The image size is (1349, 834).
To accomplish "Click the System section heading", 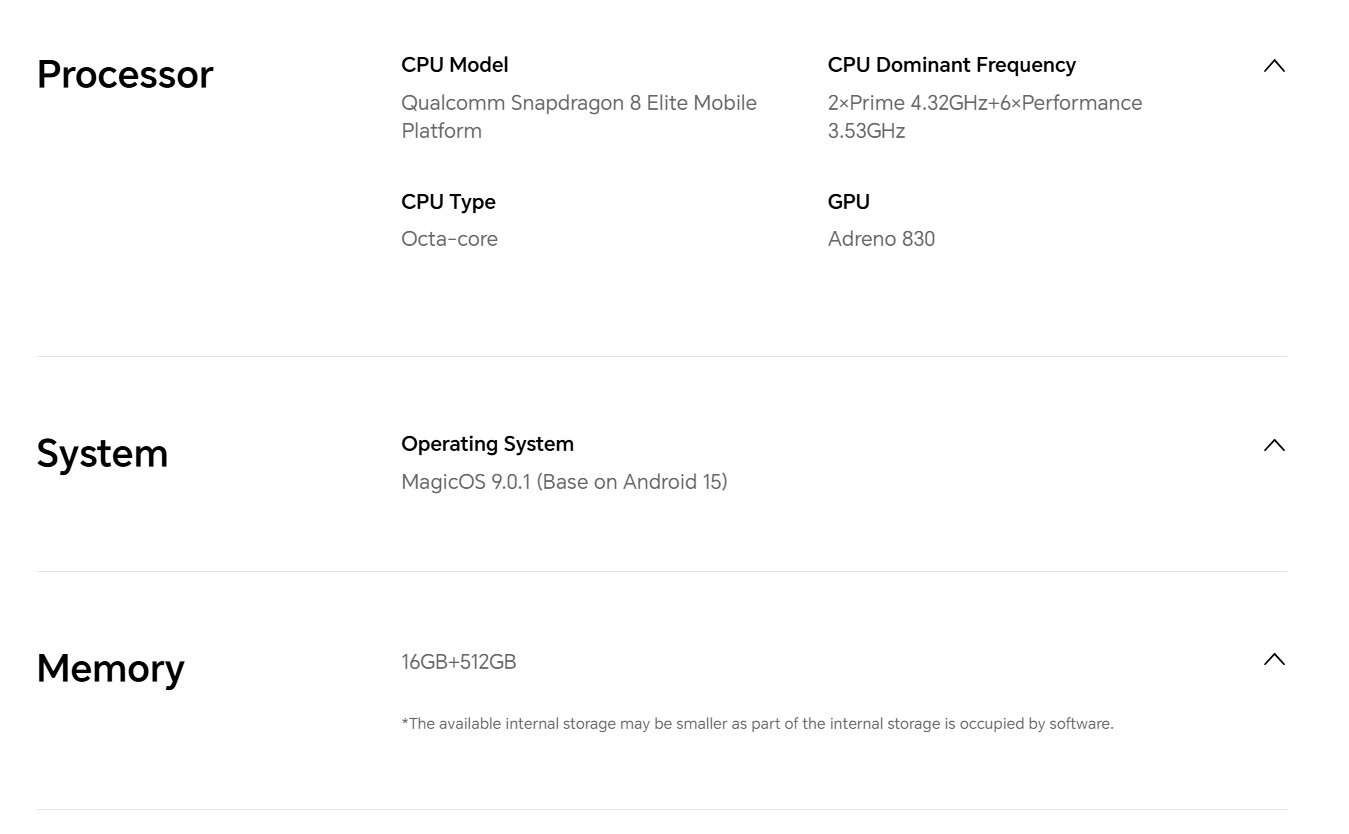I will (x=102, y=454).
